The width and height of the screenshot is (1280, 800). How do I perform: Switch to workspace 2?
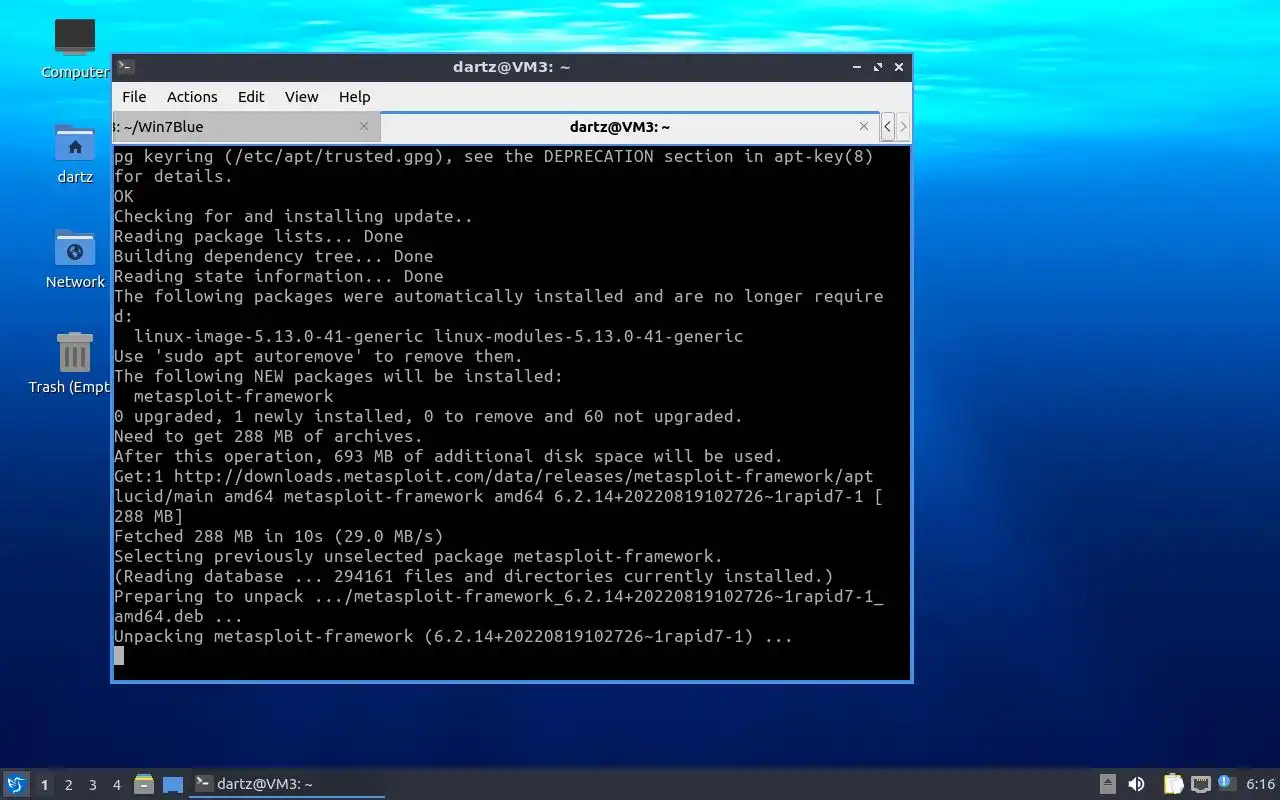click(x=69, y=785)
